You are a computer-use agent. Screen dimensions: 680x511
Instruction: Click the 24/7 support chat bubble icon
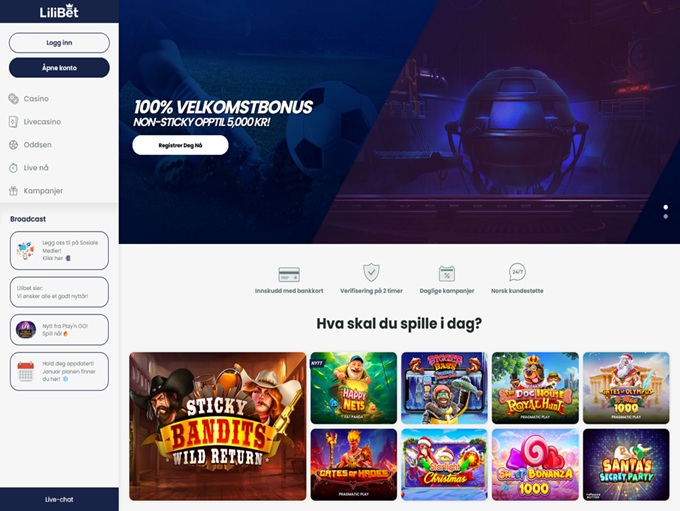(x=517, y=272)
